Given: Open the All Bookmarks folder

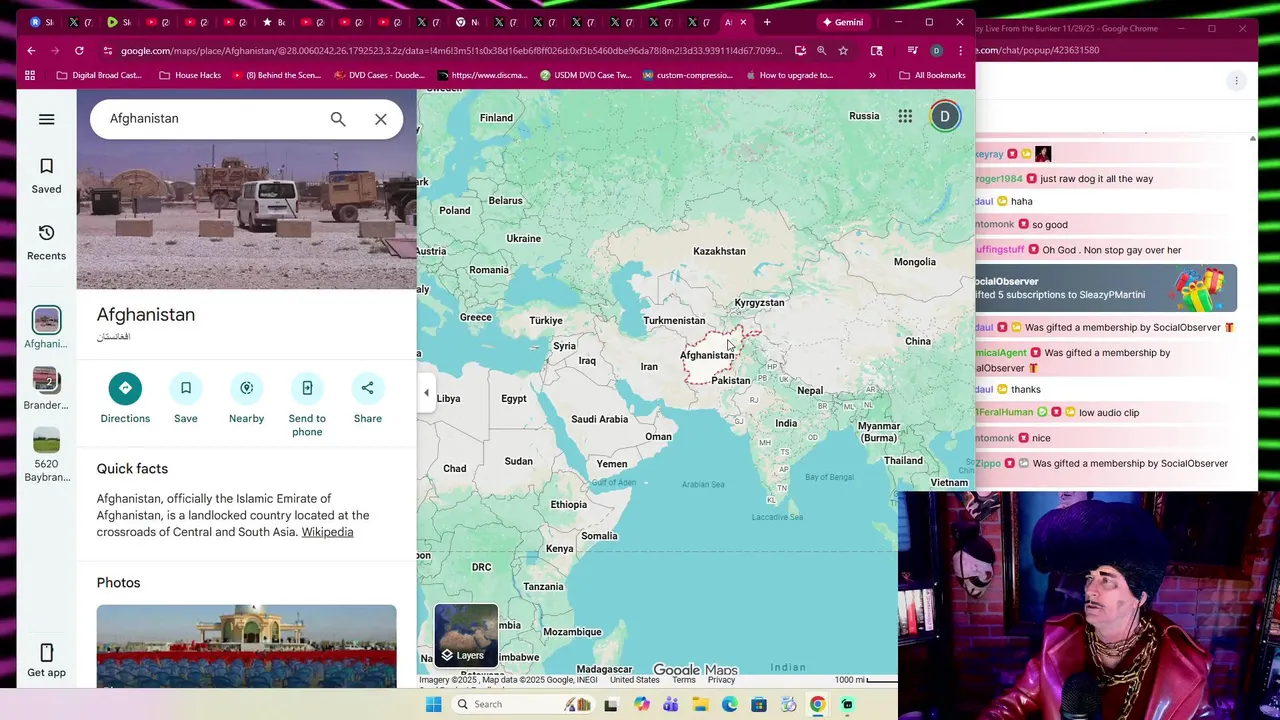Looking at the screenshot, I should tap(932, 75).
